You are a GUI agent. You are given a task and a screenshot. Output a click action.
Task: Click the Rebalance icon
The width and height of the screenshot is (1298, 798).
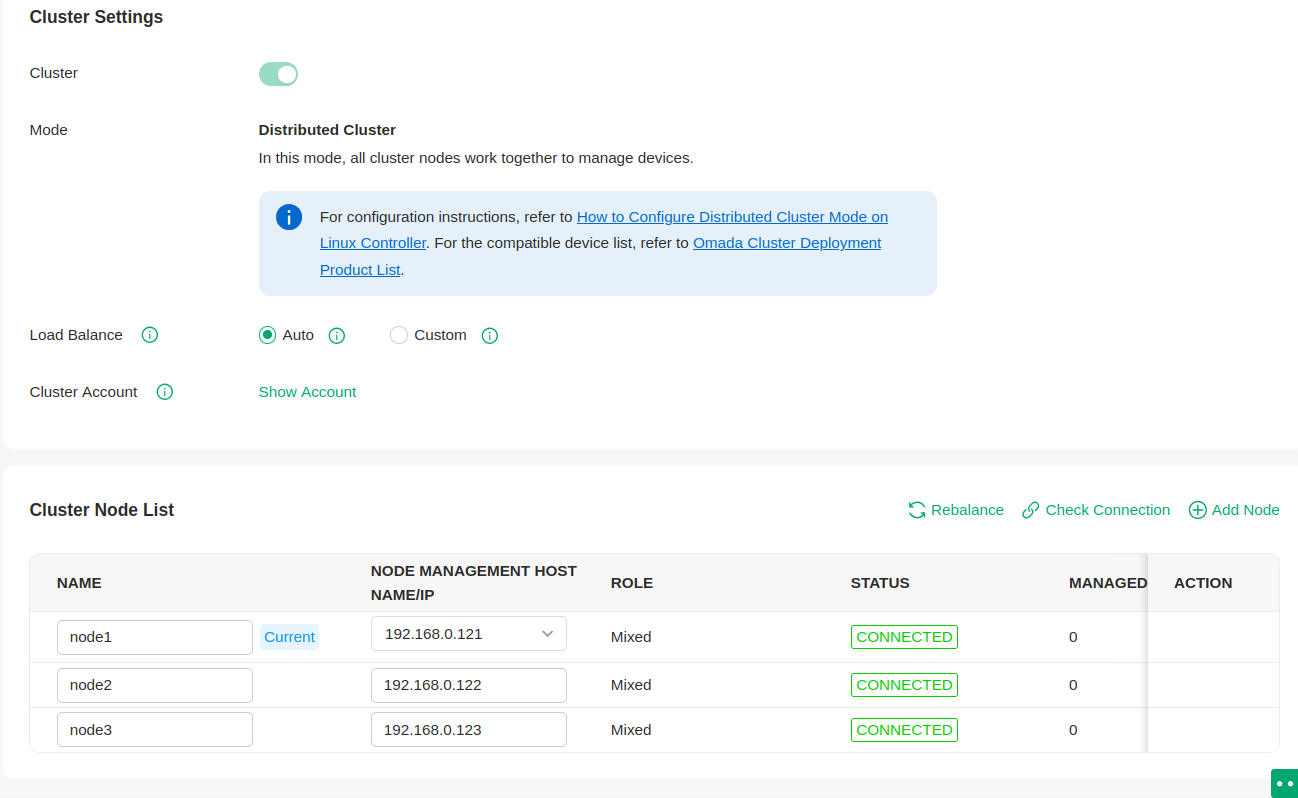click(x=917, y=510)
